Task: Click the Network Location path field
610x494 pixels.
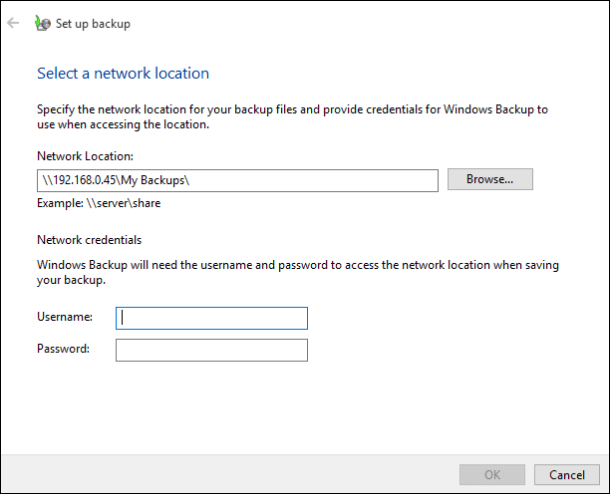Action: [237, 180]
